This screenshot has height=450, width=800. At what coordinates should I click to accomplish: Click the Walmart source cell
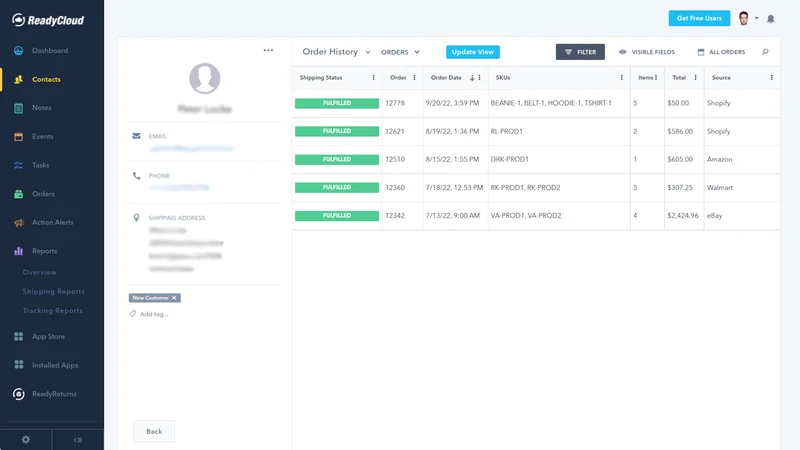pos(719,187)
